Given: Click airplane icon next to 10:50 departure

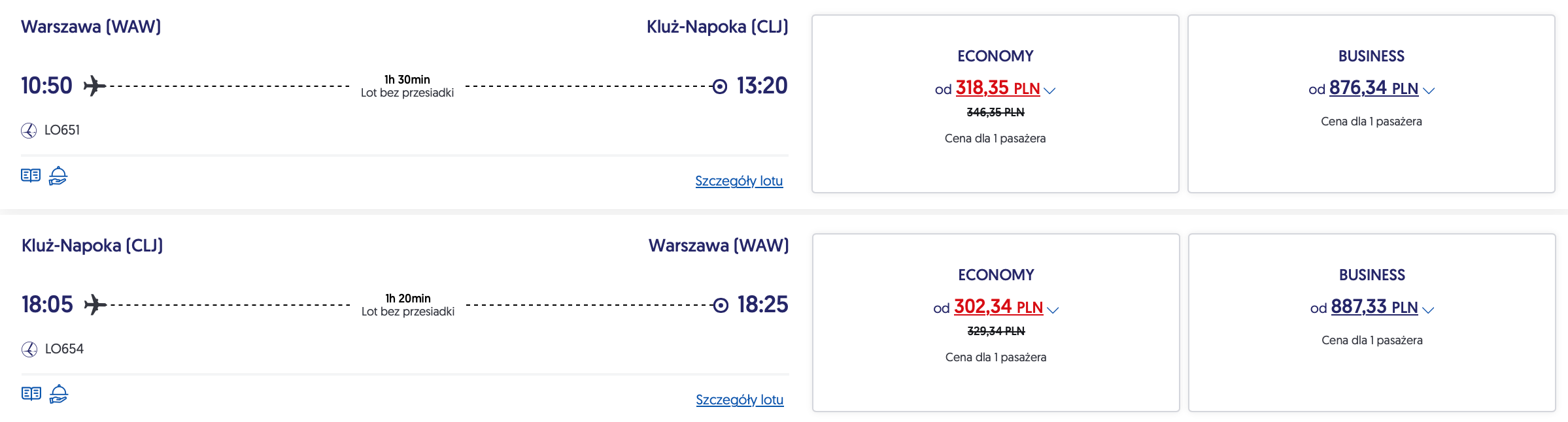Looking at the screenshot, I should [95, 86].
